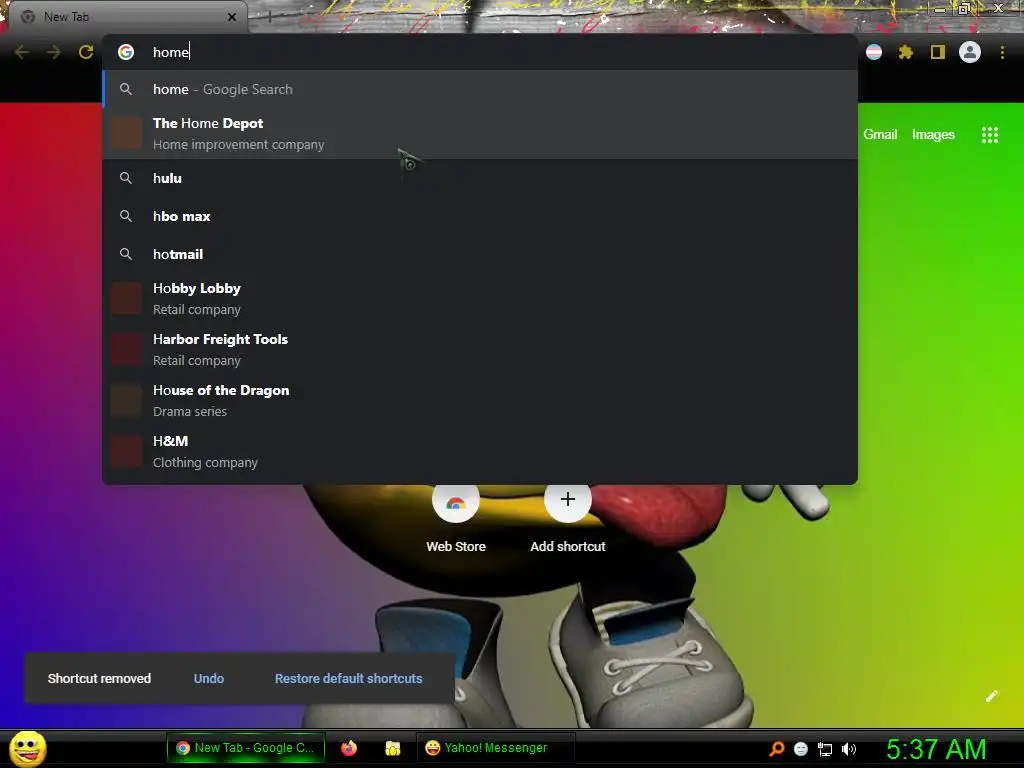The image size is (1024, 768).
Task: Choose House of the Dragon suggestion
Action: [480, 400]
